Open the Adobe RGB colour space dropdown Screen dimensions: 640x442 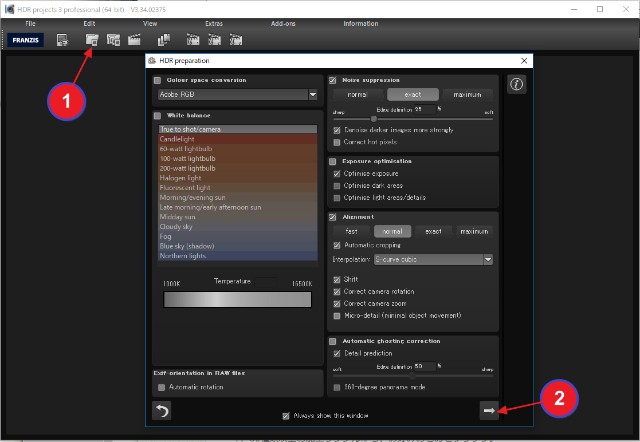(x=236, y=95)
